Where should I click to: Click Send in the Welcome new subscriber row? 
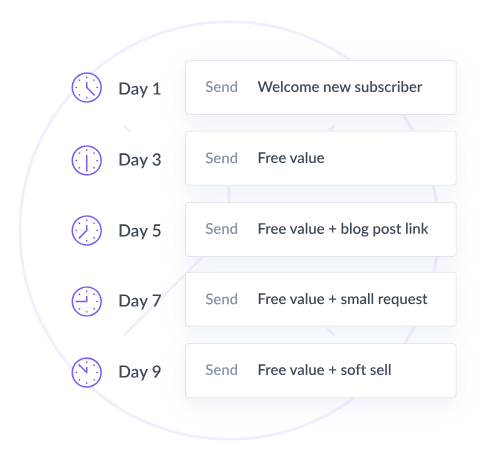(x=222, y=87)
